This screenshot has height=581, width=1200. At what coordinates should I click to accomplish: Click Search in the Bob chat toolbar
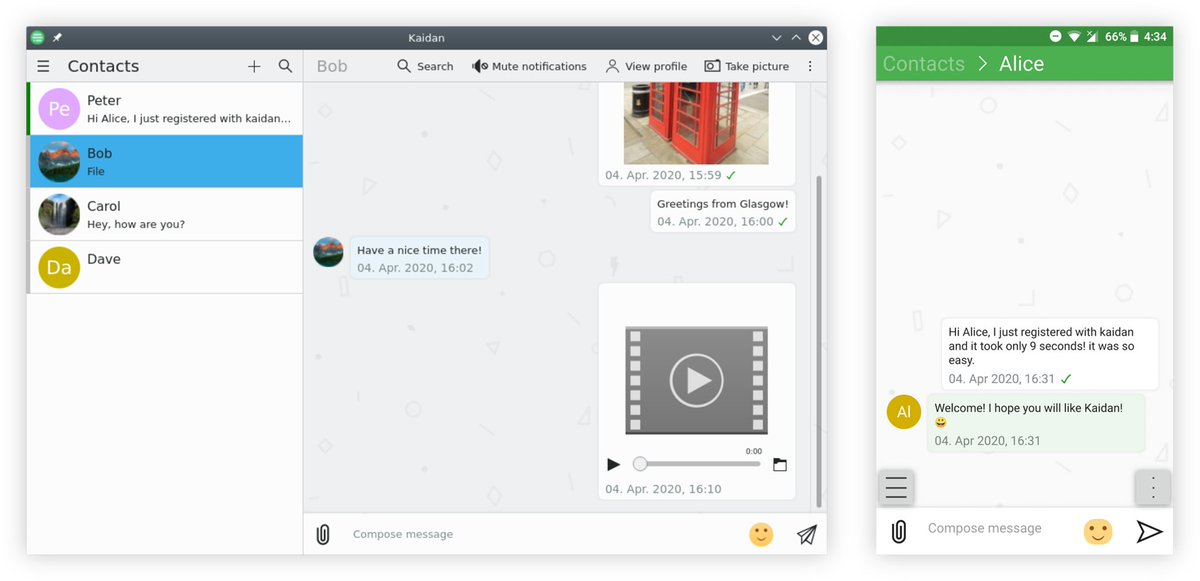coord(425,66)
